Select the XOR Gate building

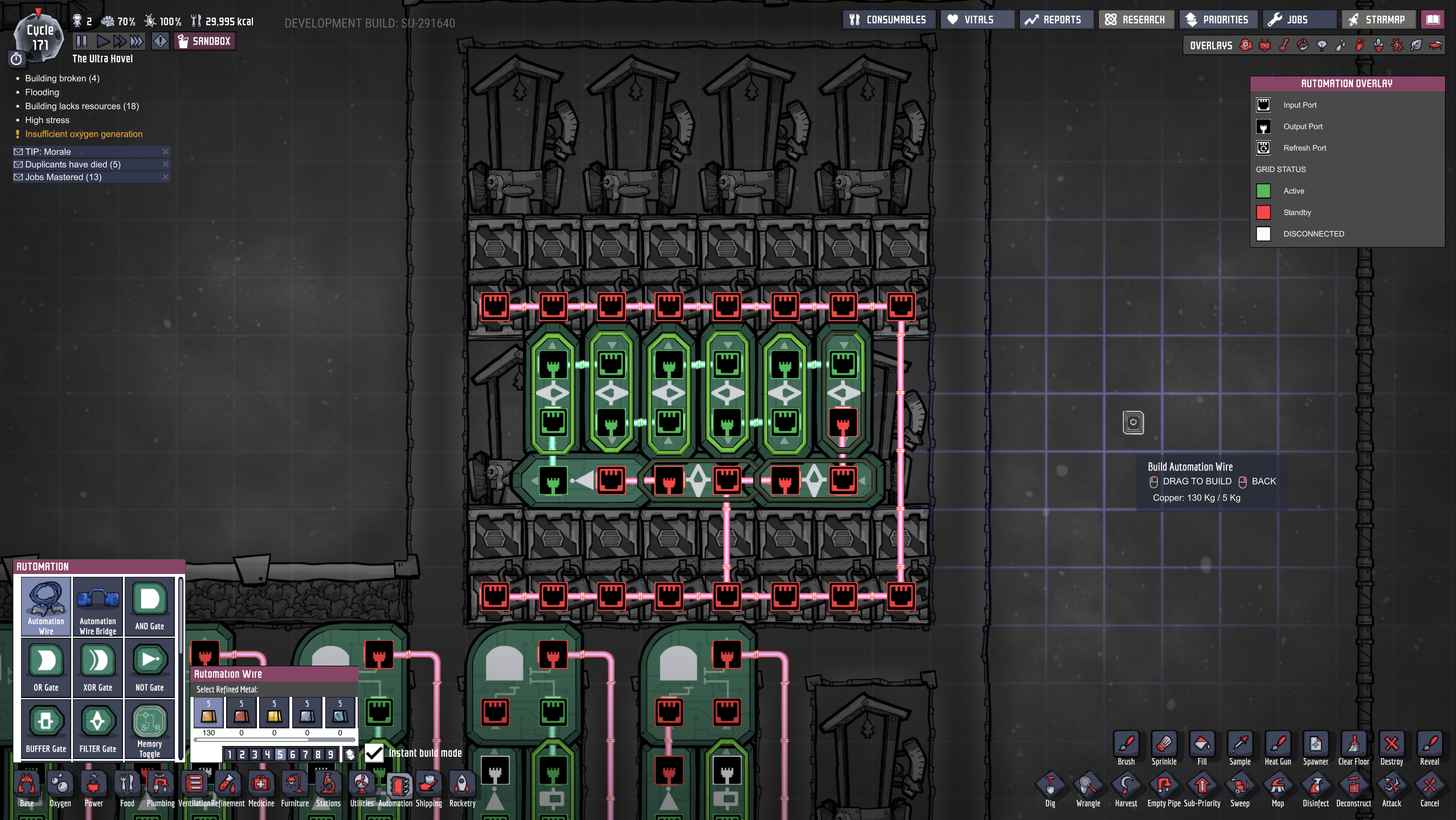click(x=97, y=667)
